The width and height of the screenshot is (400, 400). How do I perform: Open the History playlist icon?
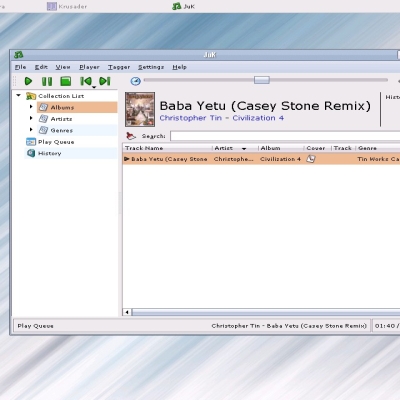point(31,153)
